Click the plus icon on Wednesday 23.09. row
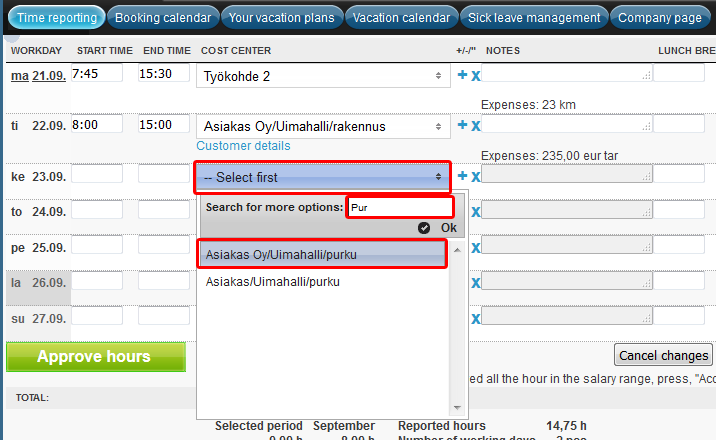 (462, 176)
